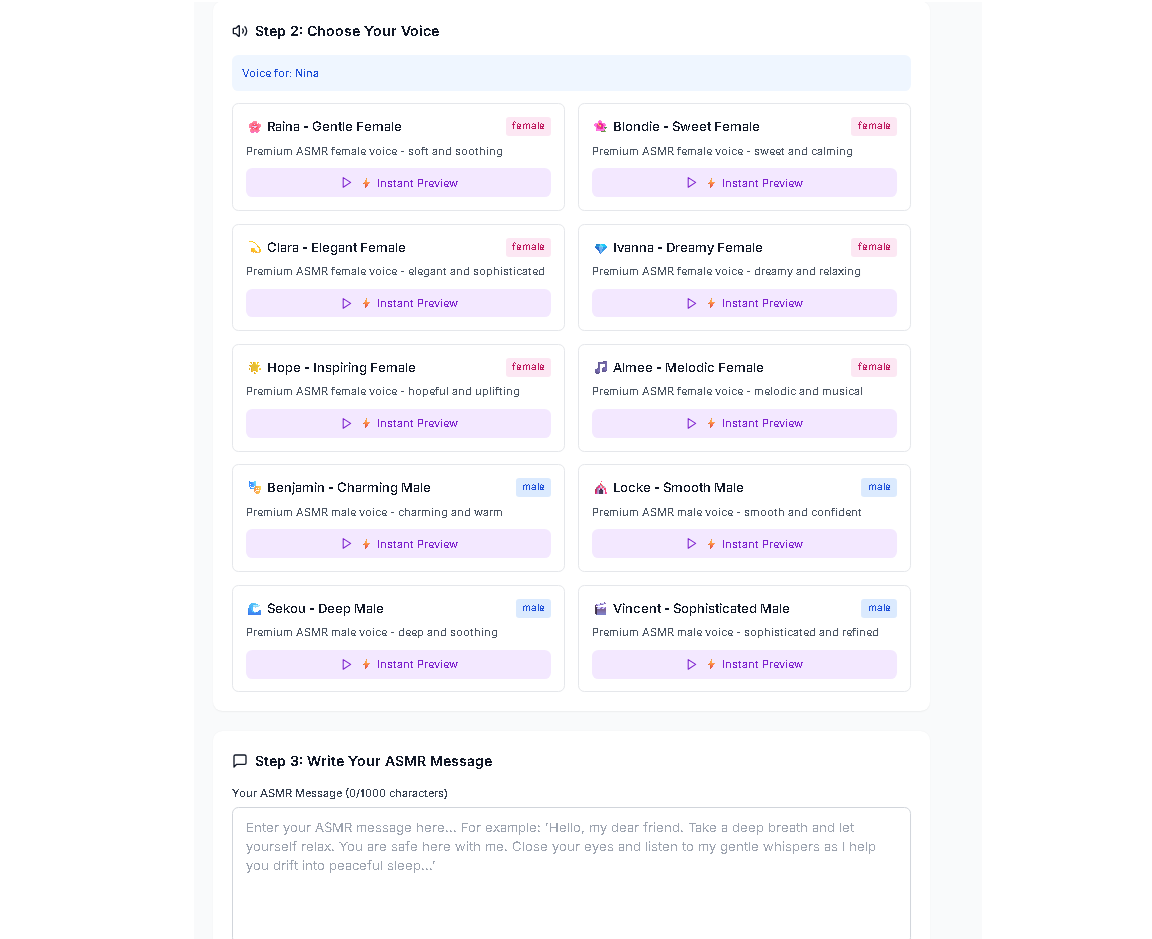The width and height of the screenshot is (1152, 939).
Task: Focus the ASMR message text area
Action: coord(572,873)
